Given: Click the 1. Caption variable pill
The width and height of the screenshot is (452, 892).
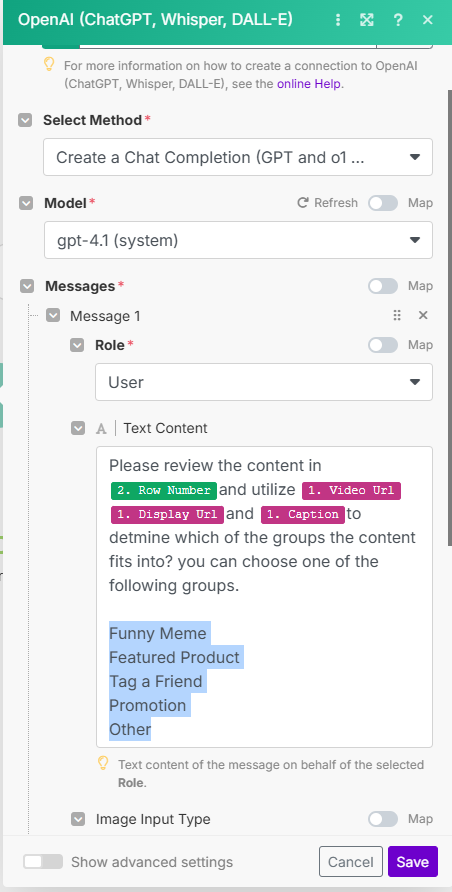Looking at the screenshot, I should pos(303,514).
